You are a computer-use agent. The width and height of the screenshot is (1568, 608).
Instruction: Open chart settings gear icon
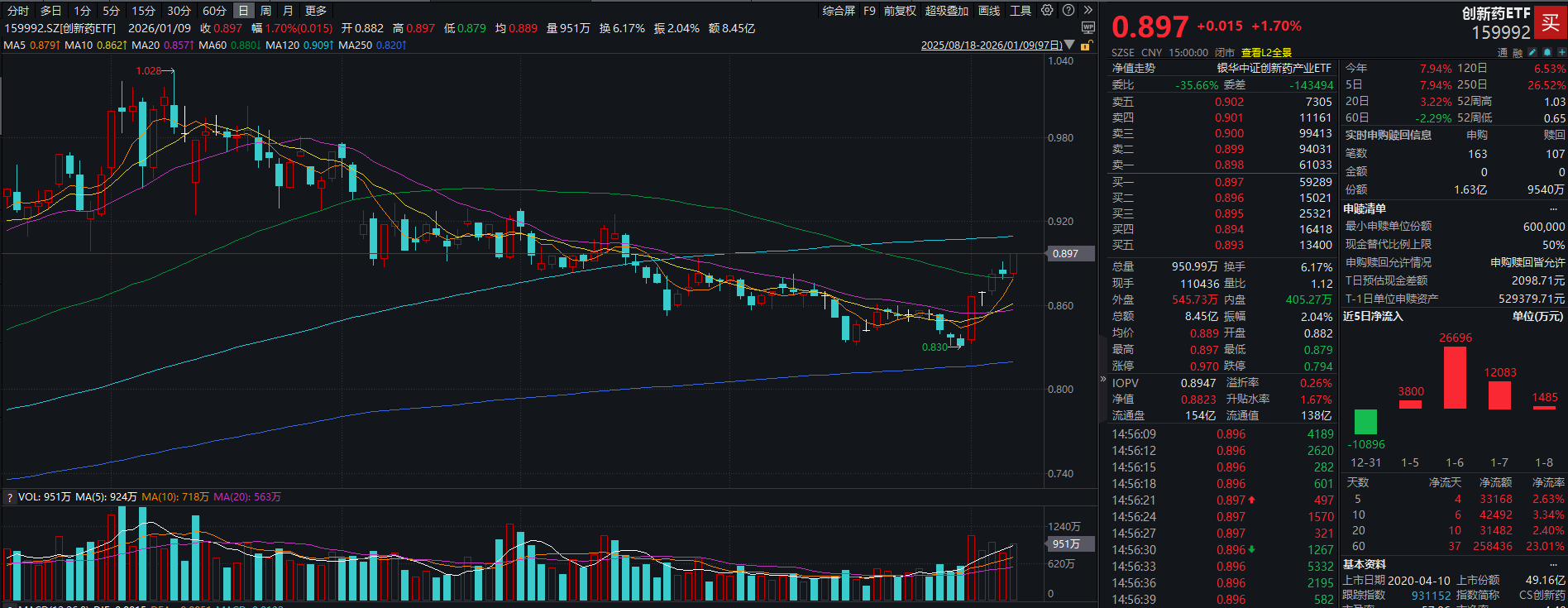1047,11
